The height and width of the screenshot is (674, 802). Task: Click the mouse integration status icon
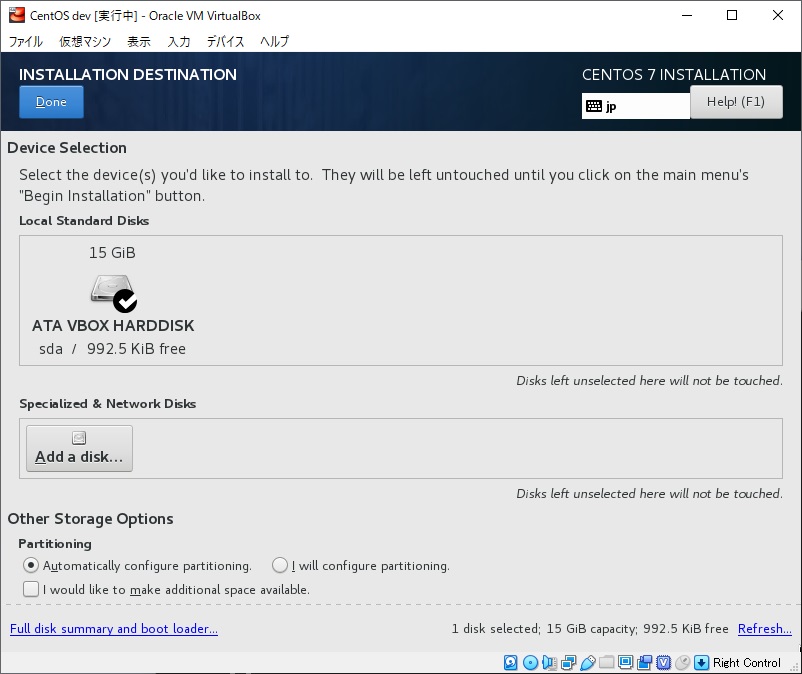(x=682, y=663)
